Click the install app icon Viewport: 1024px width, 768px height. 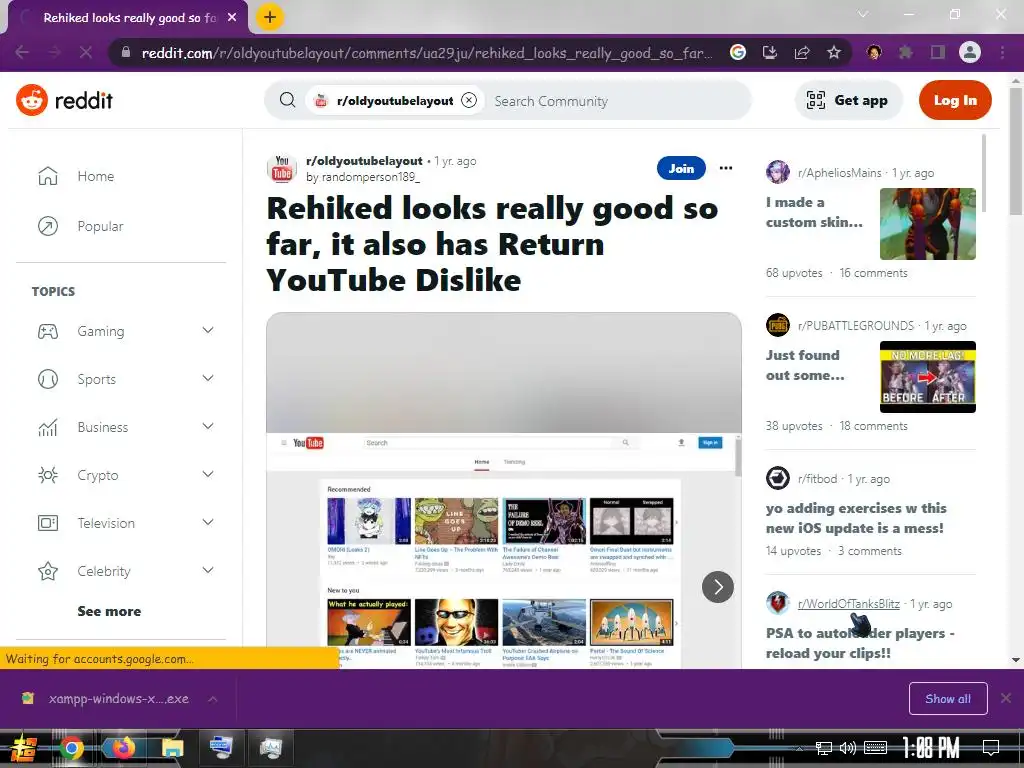[770, 52]
